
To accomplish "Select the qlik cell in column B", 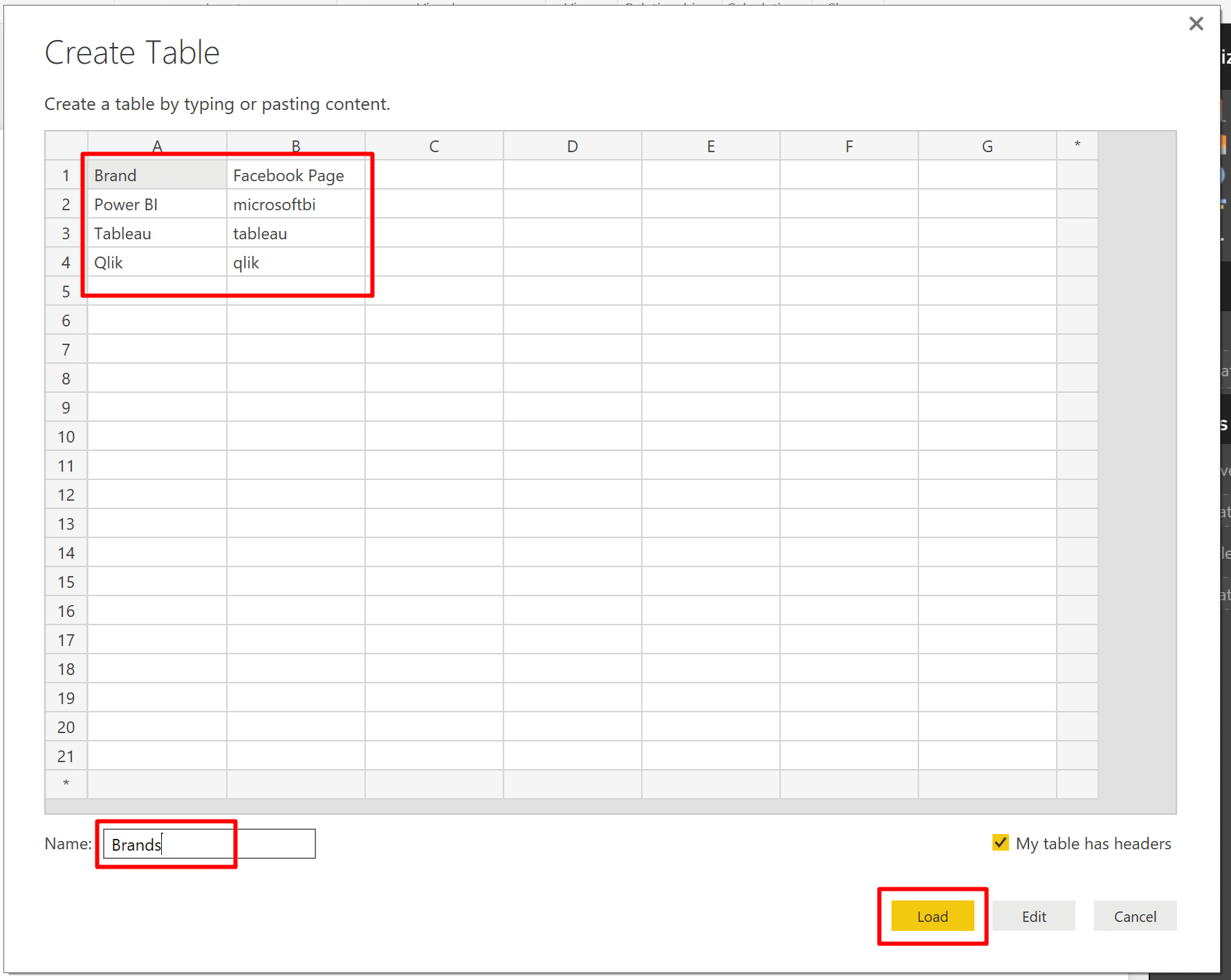I will (296, 262).
